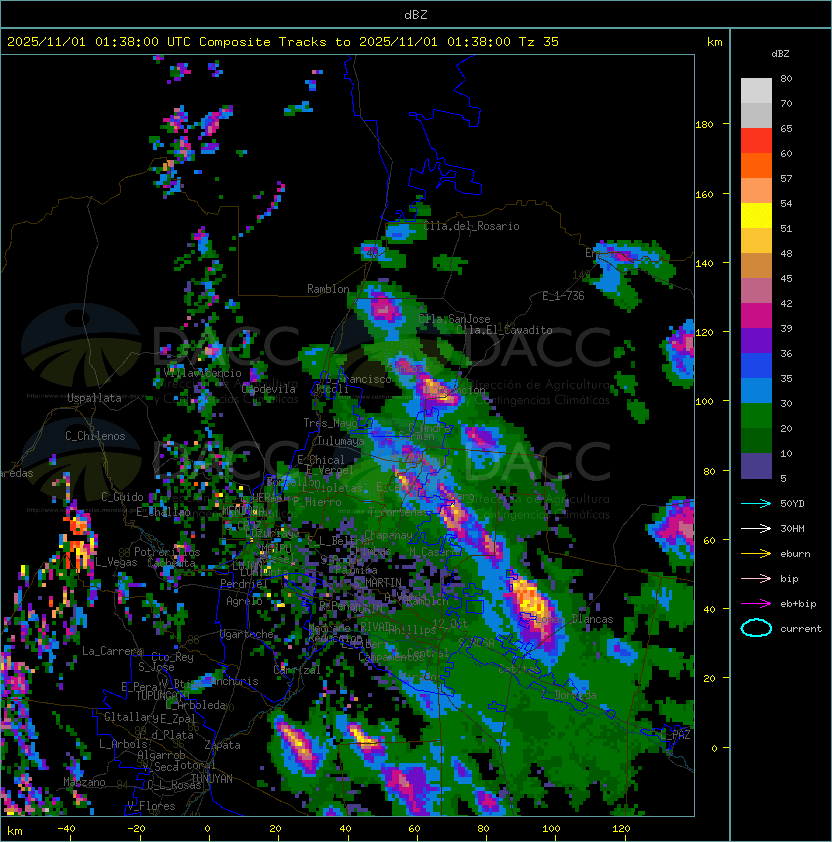Click the 'Clla.El_Cavadito' map label
The width and height of the screenshot is (832, 842).
(504, 330)
